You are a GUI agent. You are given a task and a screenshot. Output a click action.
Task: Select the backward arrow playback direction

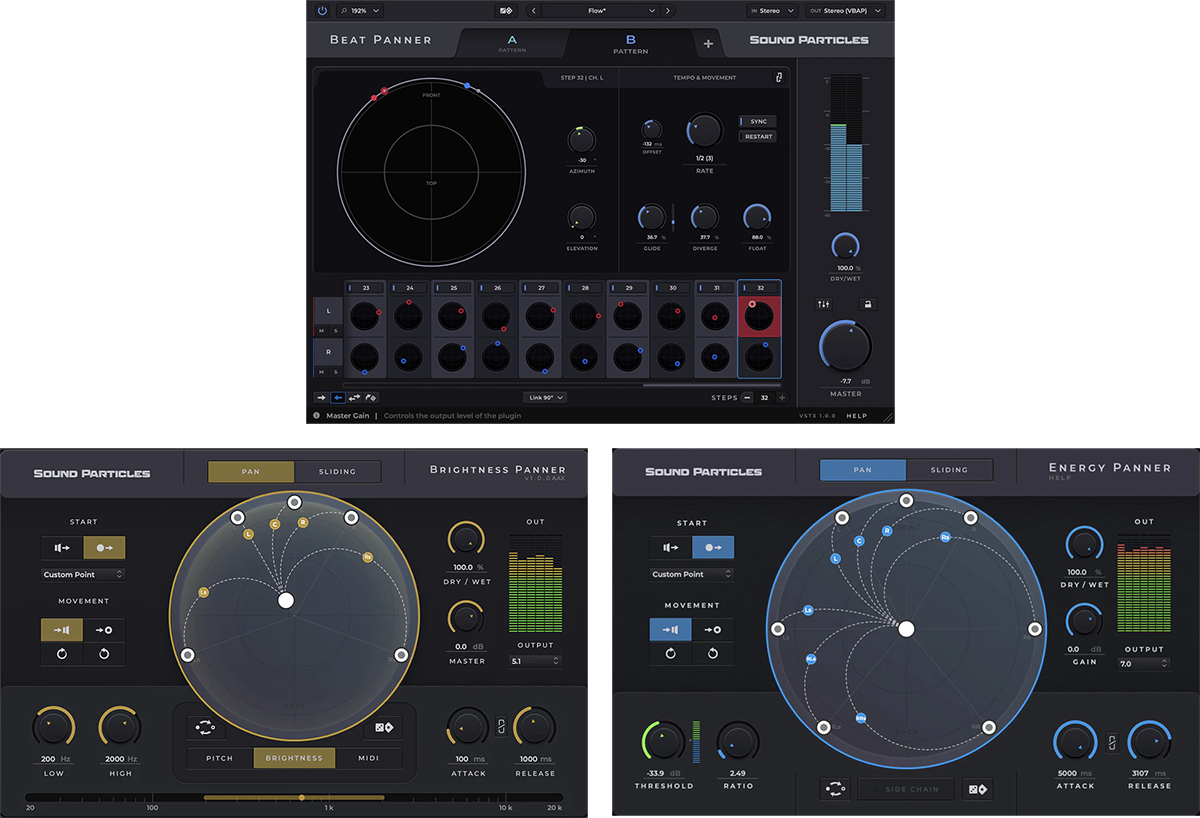click(338, 397)
